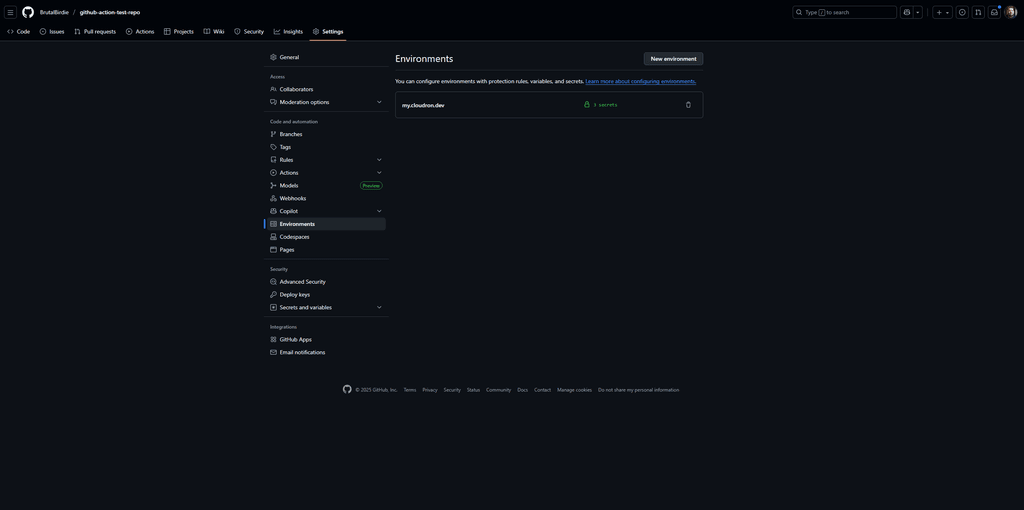Expand Secrets and variables section

click(379, 307)
